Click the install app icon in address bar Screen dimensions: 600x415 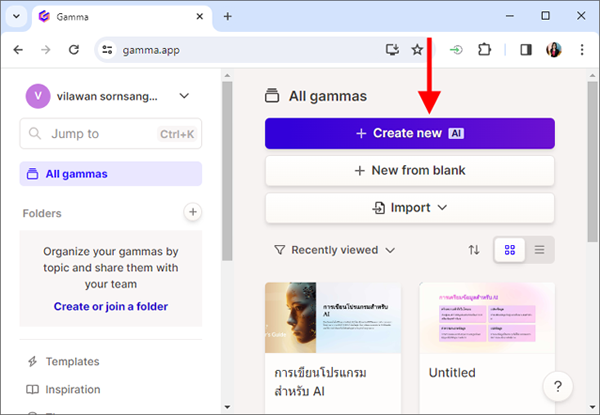click(392, 50)
